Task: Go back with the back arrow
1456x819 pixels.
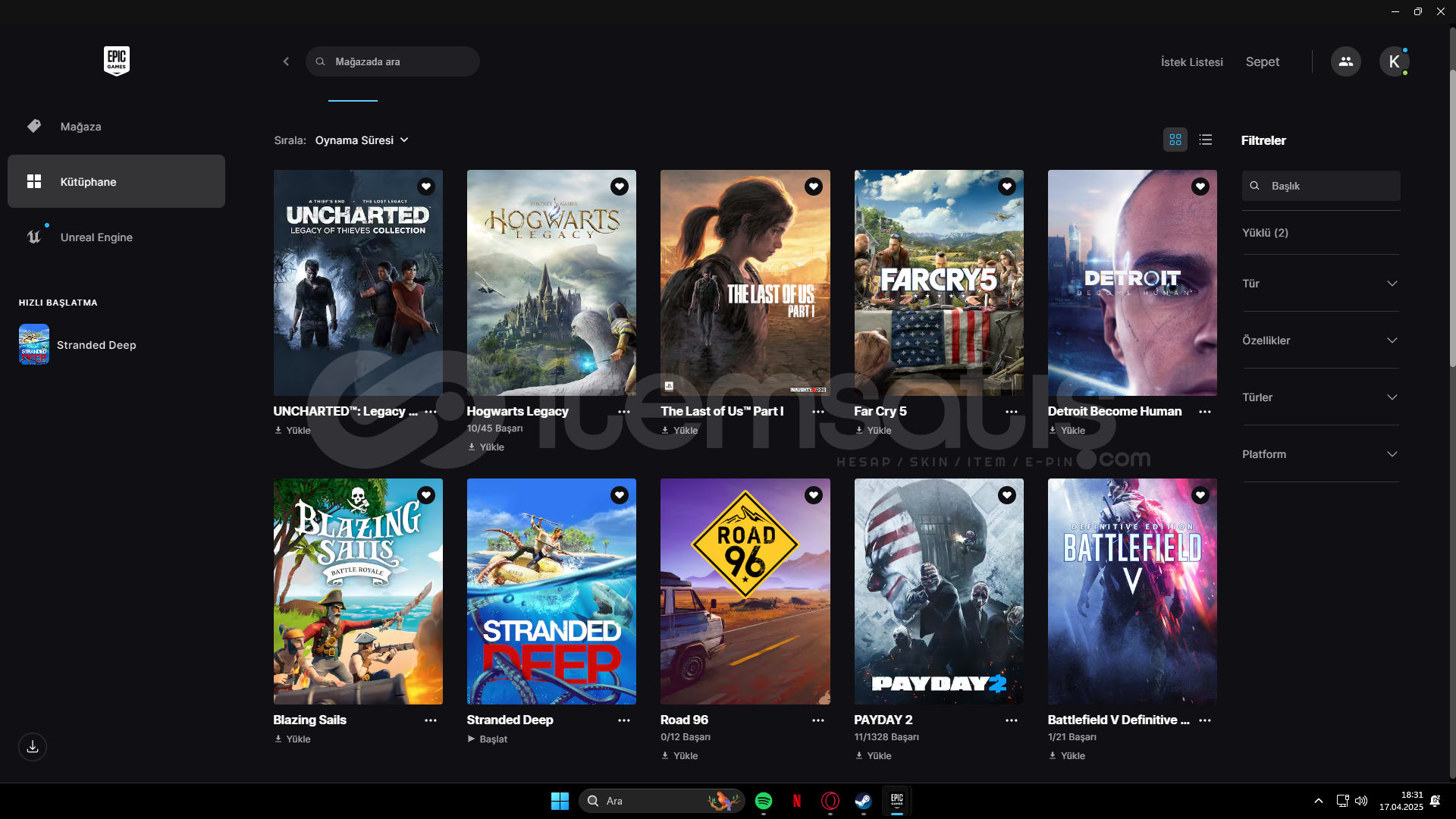Action: pyautogui.click(x=286, y=61)
